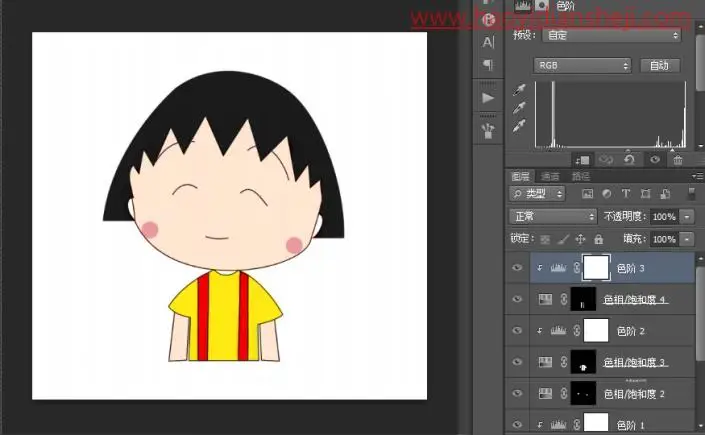Filter layers by smart objects icon
The image size is (705, 435).
(665, 194)
